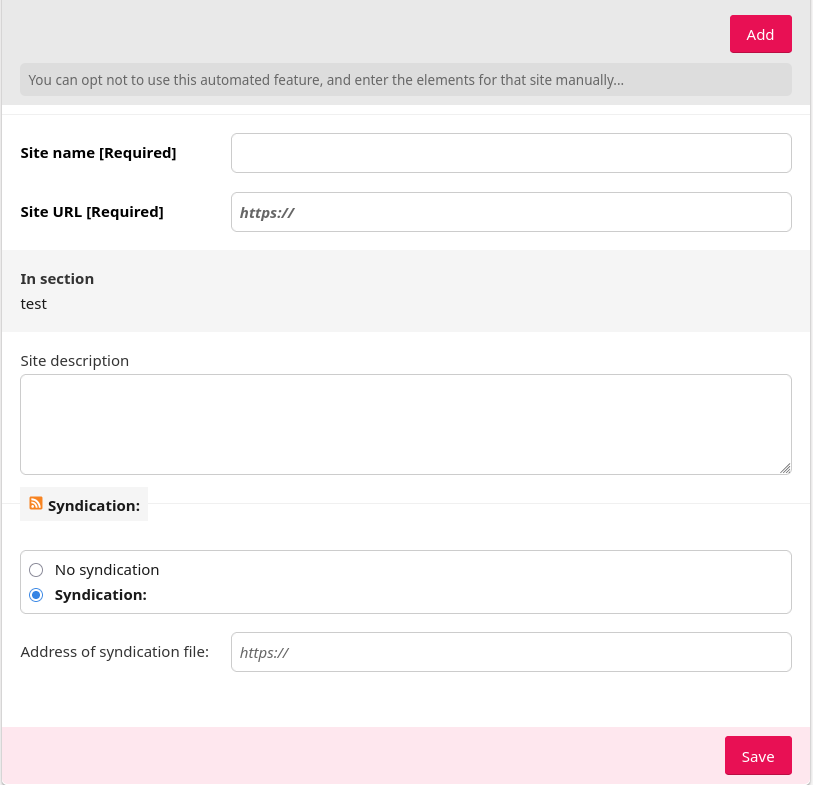Screen dimensions: 813x785
Task: Select the Syndication radio button
Action: 36,595
